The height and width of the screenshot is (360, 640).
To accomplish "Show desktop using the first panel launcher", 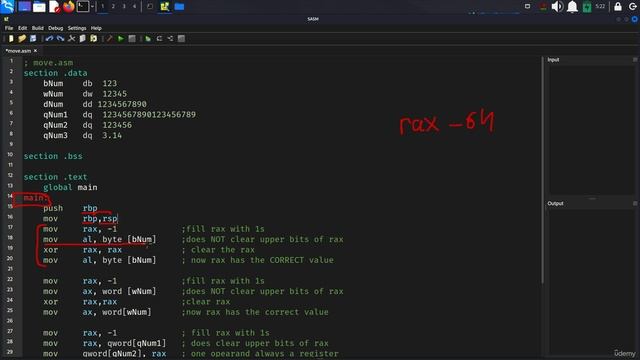I will [24, 7].
